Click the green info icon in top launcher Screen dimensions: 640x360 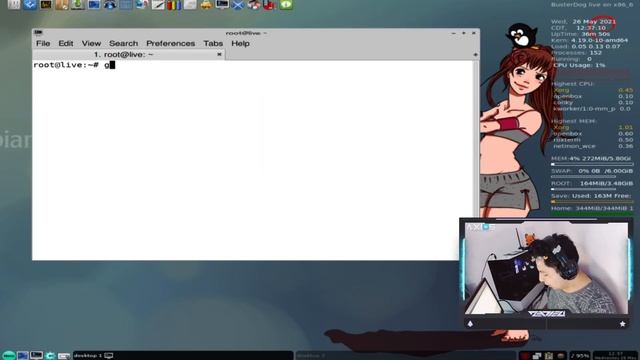286,4
